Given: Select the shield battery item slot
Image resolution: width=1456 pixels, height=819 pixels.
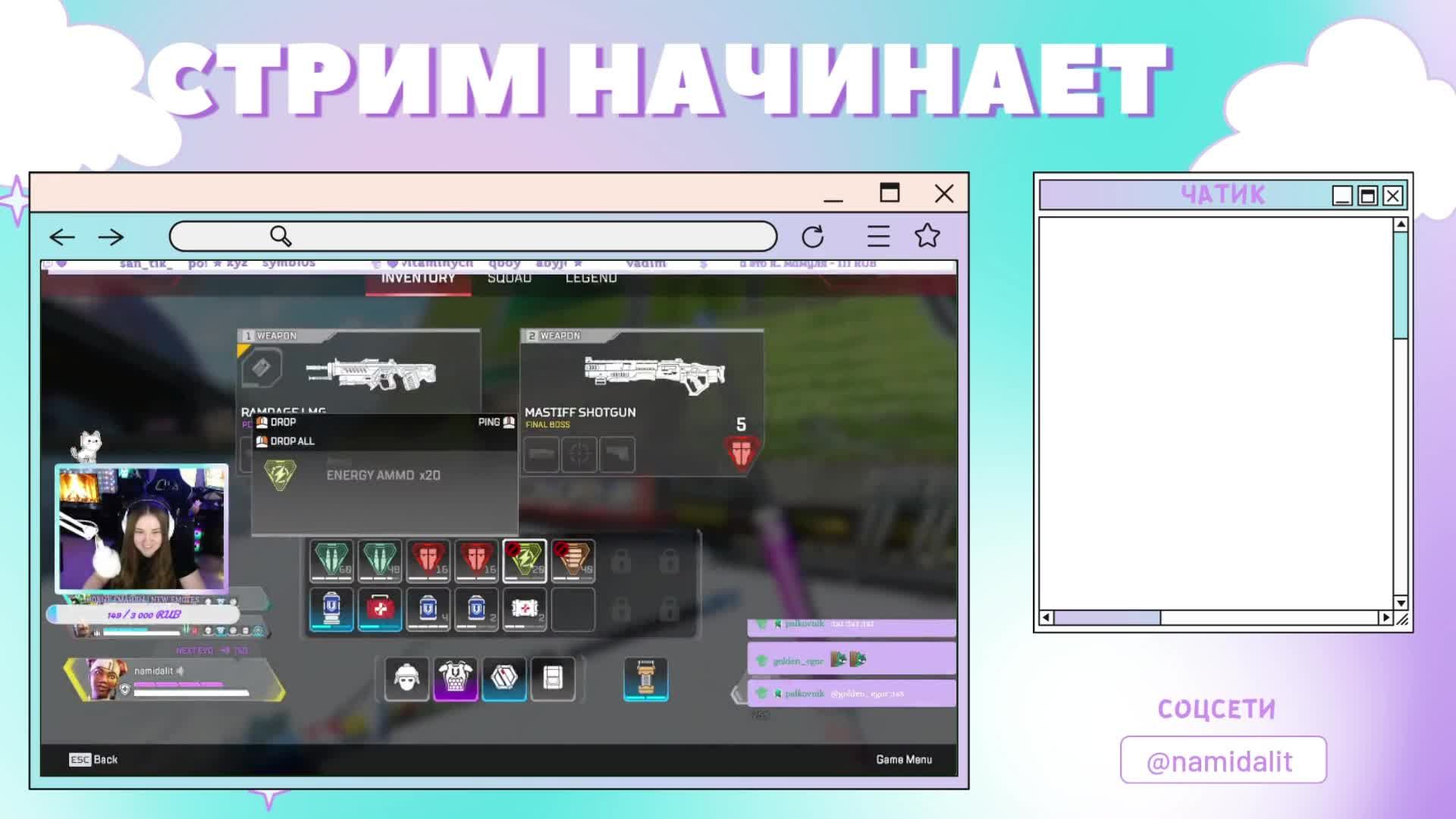Looking at the screenshot, I should click(331, 609).
